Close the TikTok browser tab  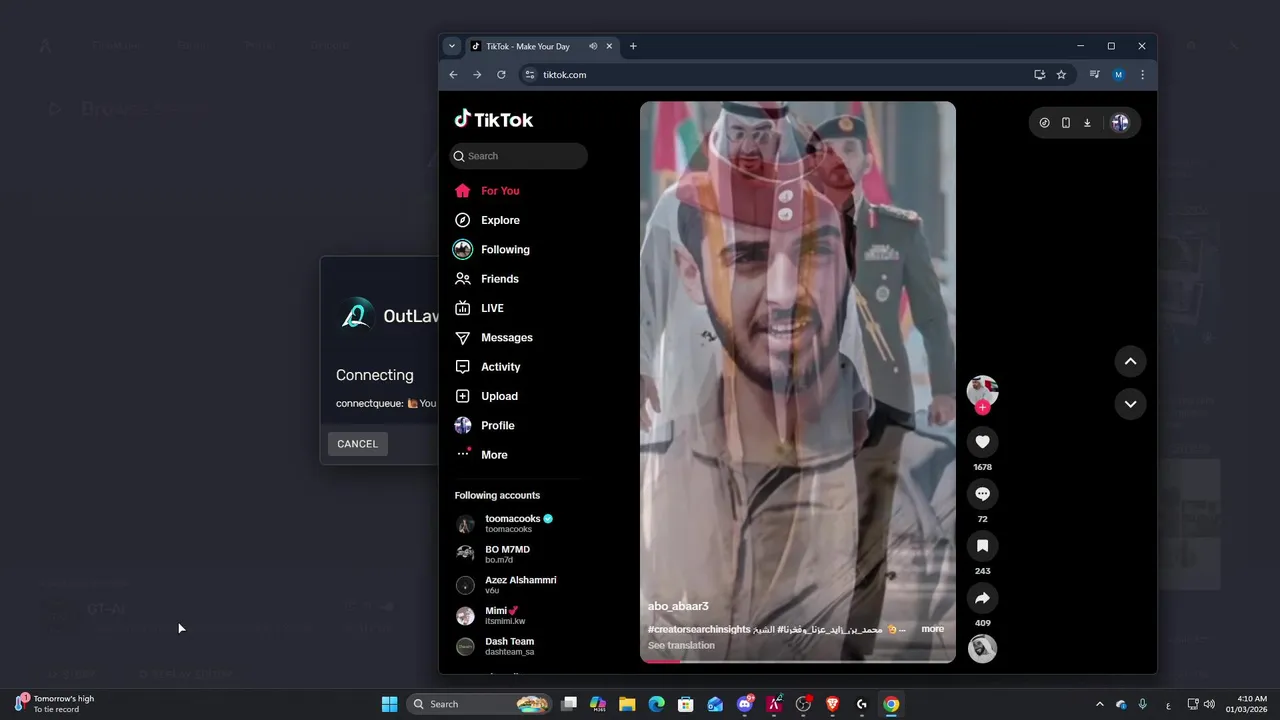point(609,46)
